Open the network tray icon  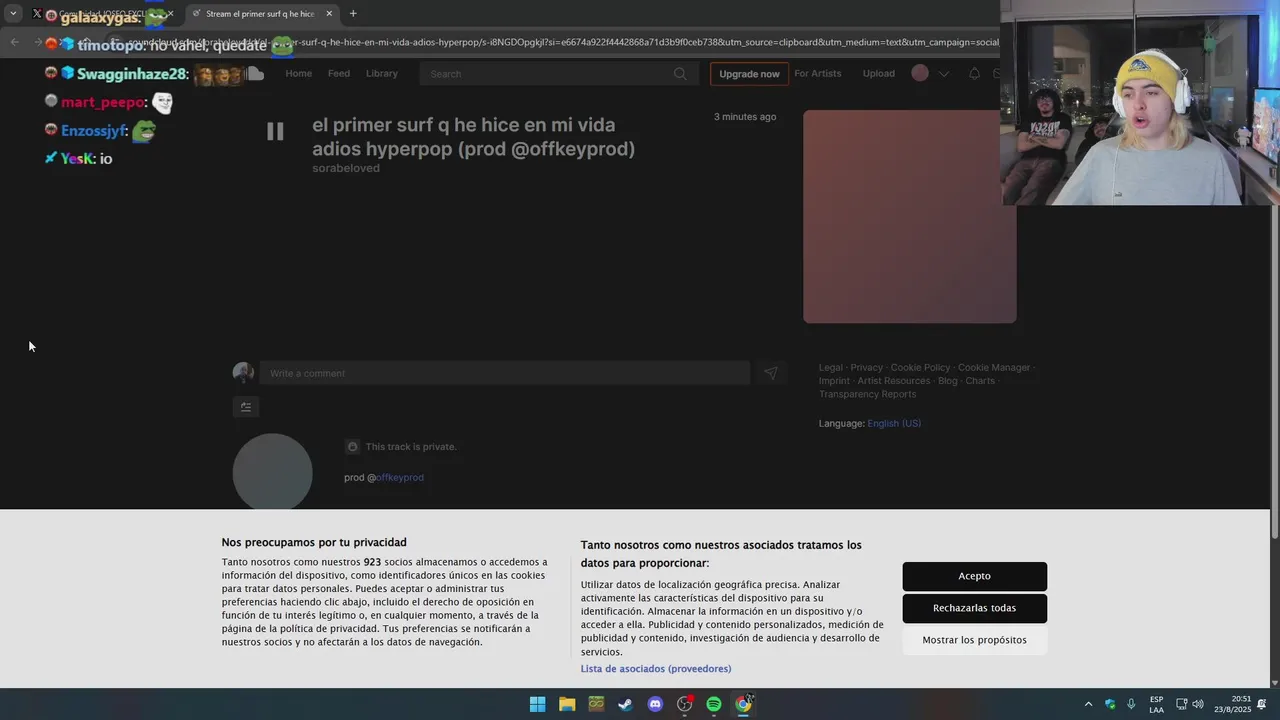click(x=1181, y=704)
